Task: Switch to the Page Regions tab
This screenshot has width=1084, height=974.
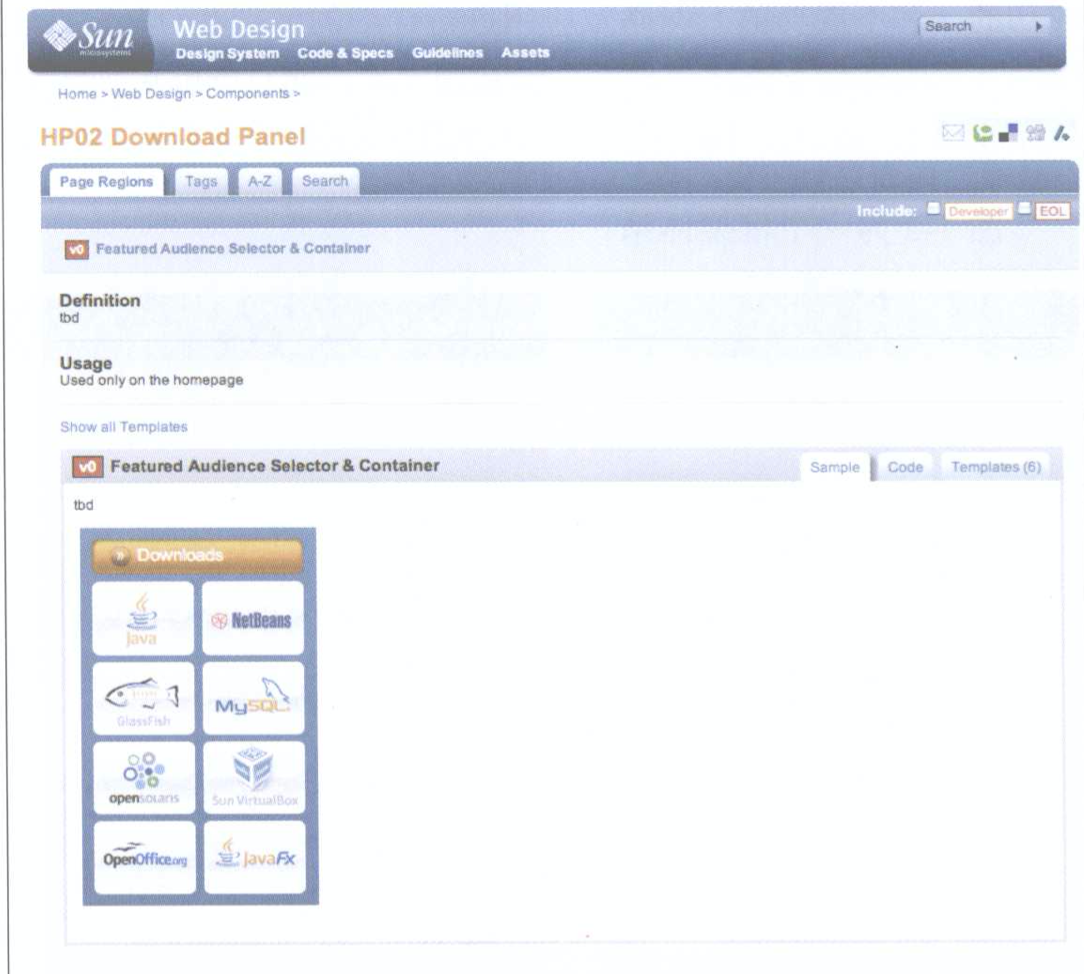Action: [x=106, y=182]
